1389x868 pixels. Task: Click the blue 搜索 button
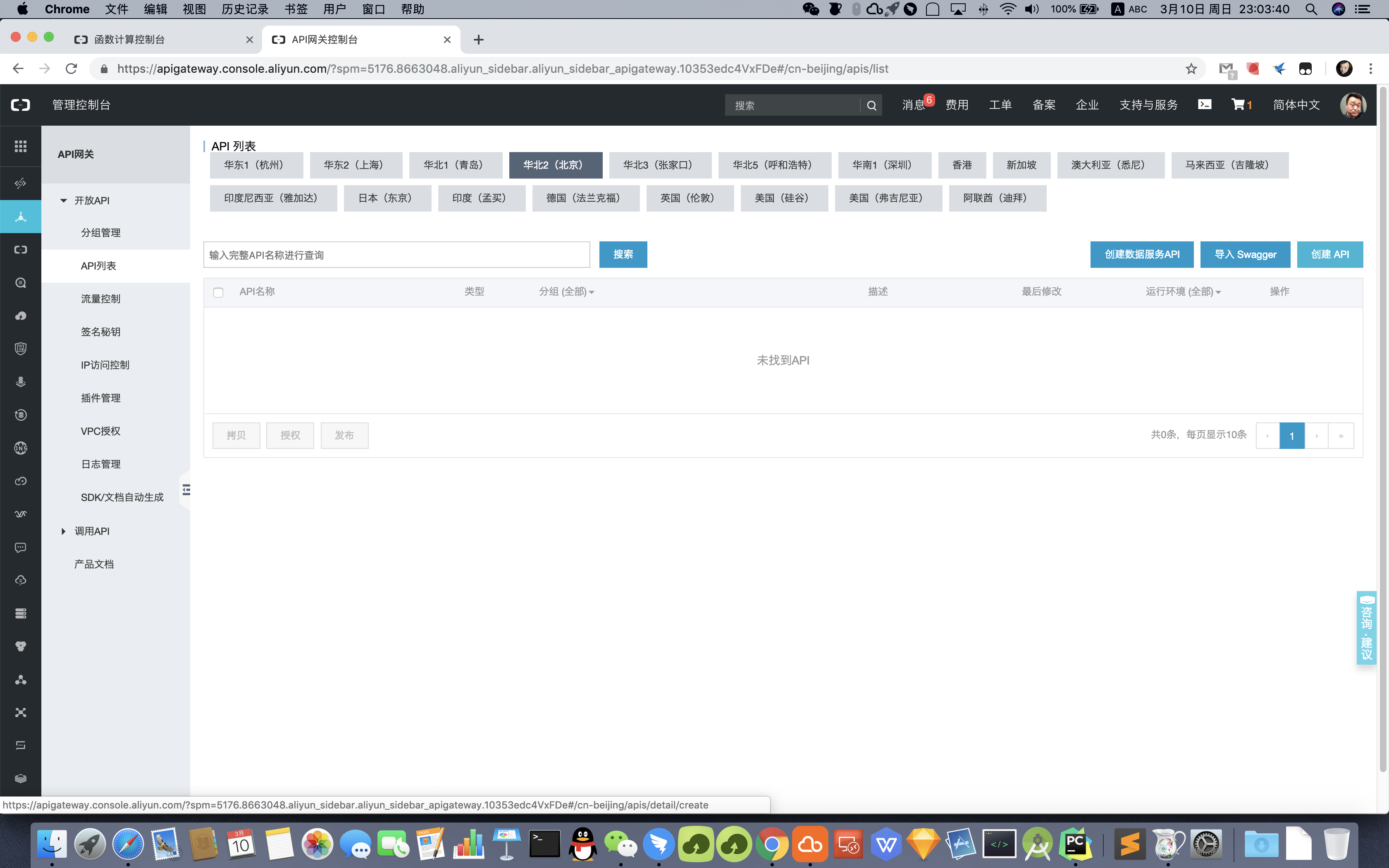(x=623, y=254)
